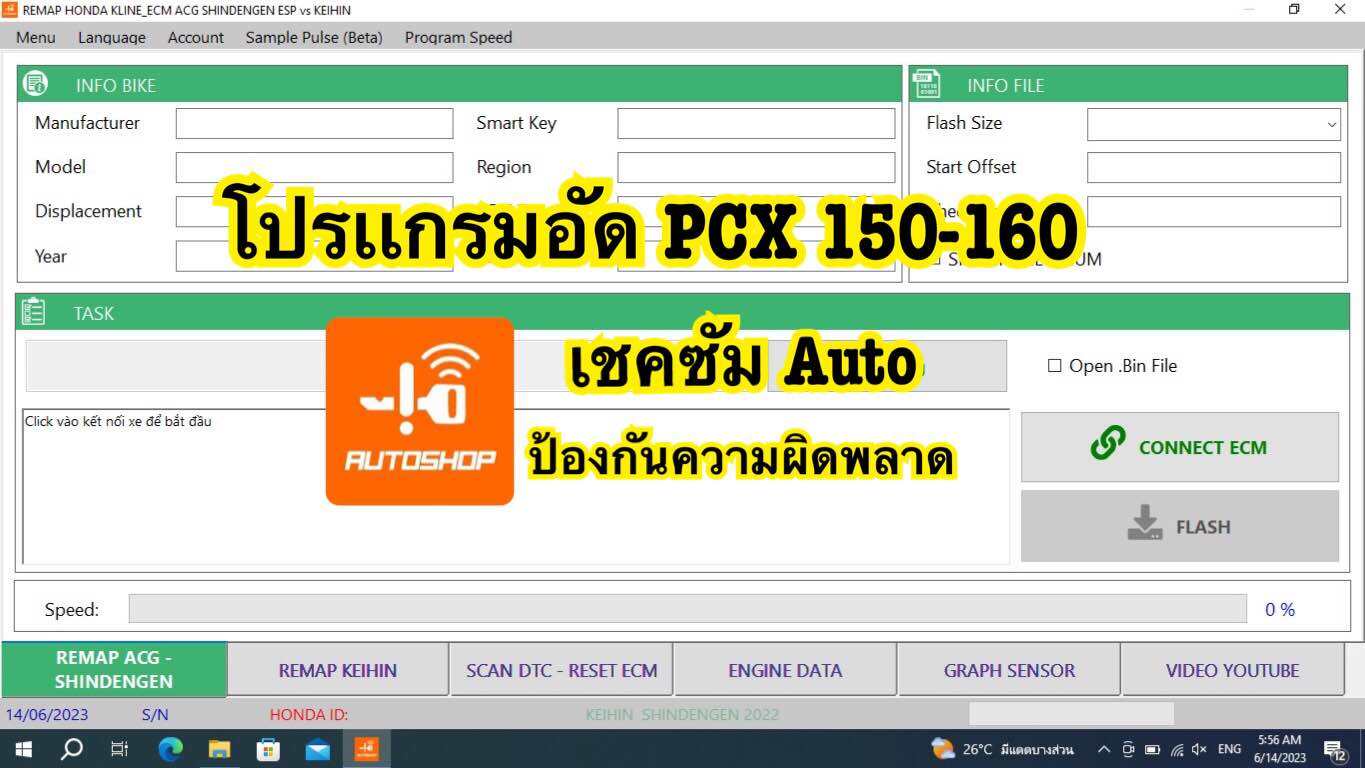Click the S/N status label

point(155,715)
